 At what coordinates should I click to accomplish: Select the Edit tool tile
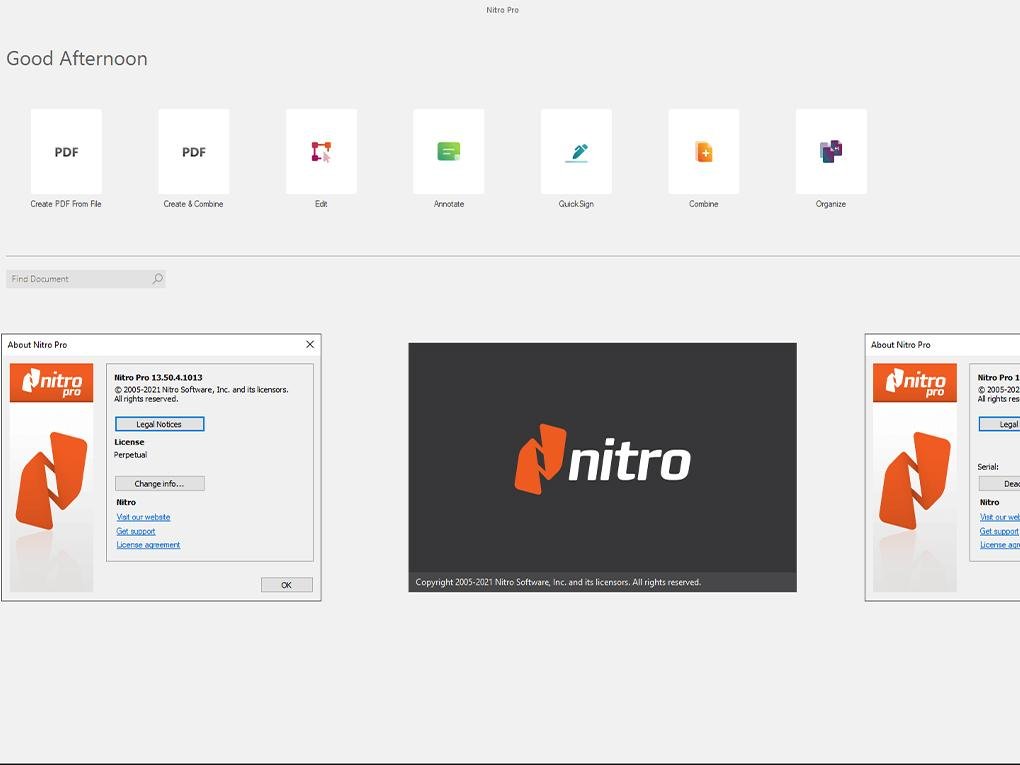click(x=320, y=151)
